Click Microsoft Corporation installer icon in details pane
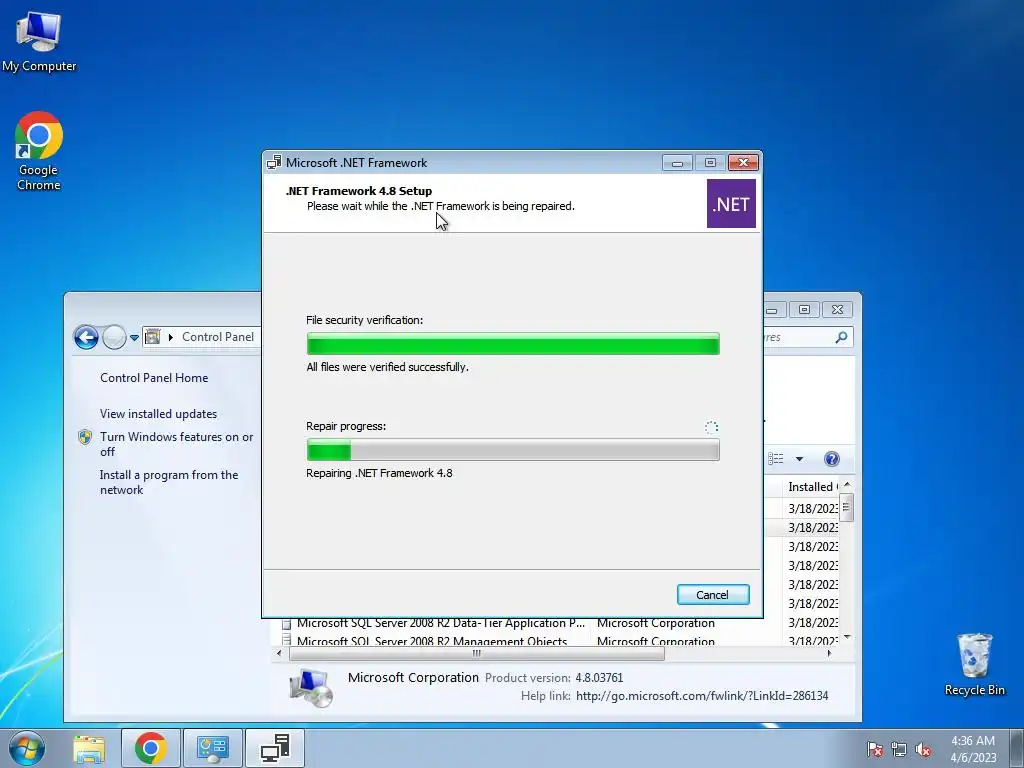1024x768 pixels. 312,687
